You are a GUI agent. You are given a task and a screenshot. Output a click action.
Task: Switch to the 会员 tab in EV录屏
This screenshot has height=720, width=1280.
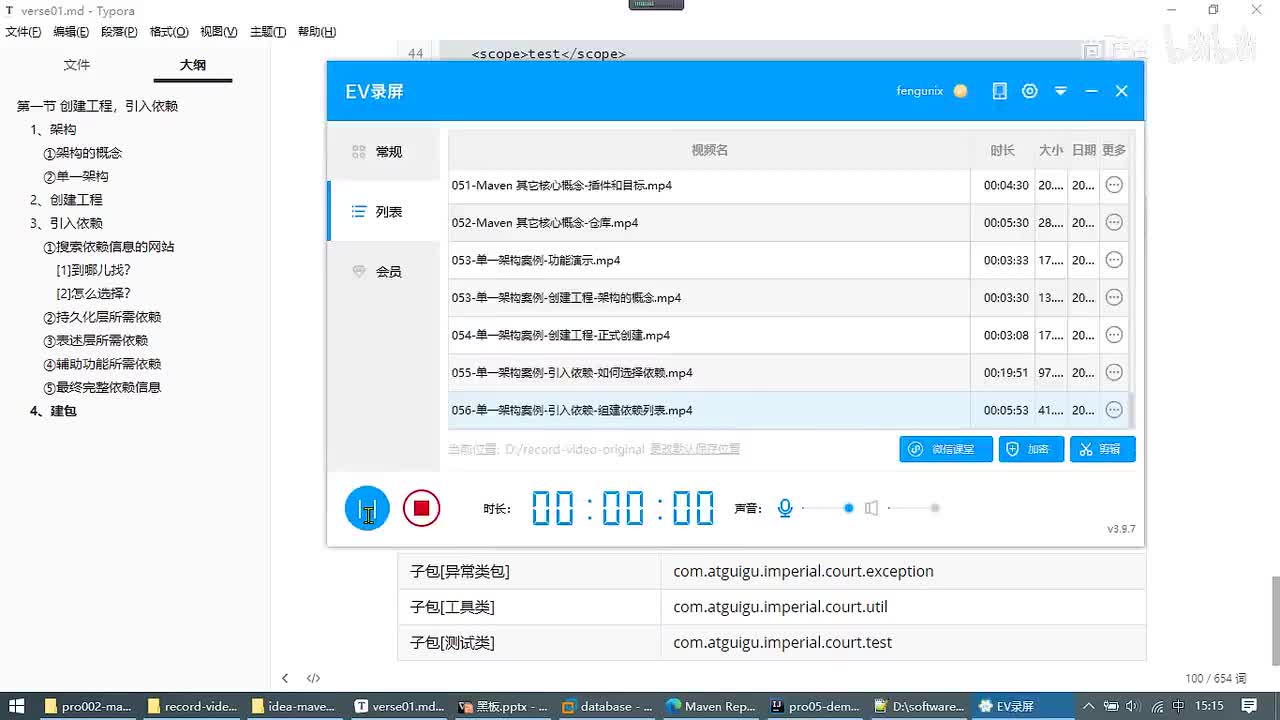384,271
